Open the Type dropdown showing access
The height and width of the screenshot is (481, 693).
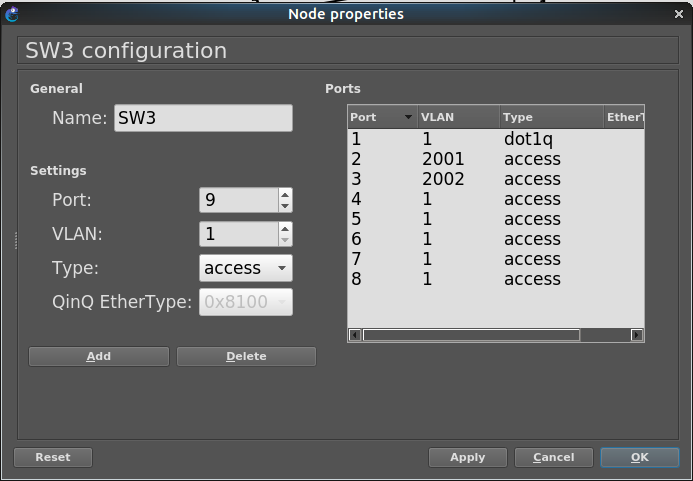click(246, 268)
